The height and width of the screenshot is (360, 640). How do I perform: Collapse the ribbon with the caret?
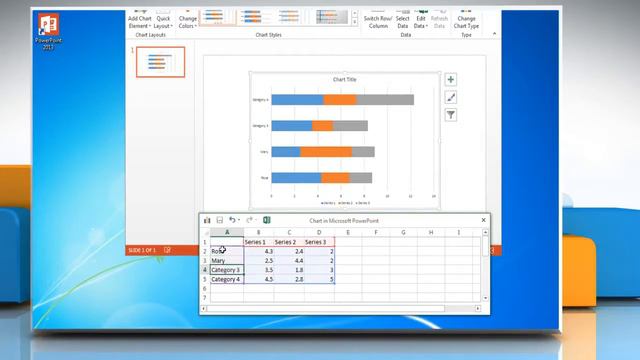(494, 34)
